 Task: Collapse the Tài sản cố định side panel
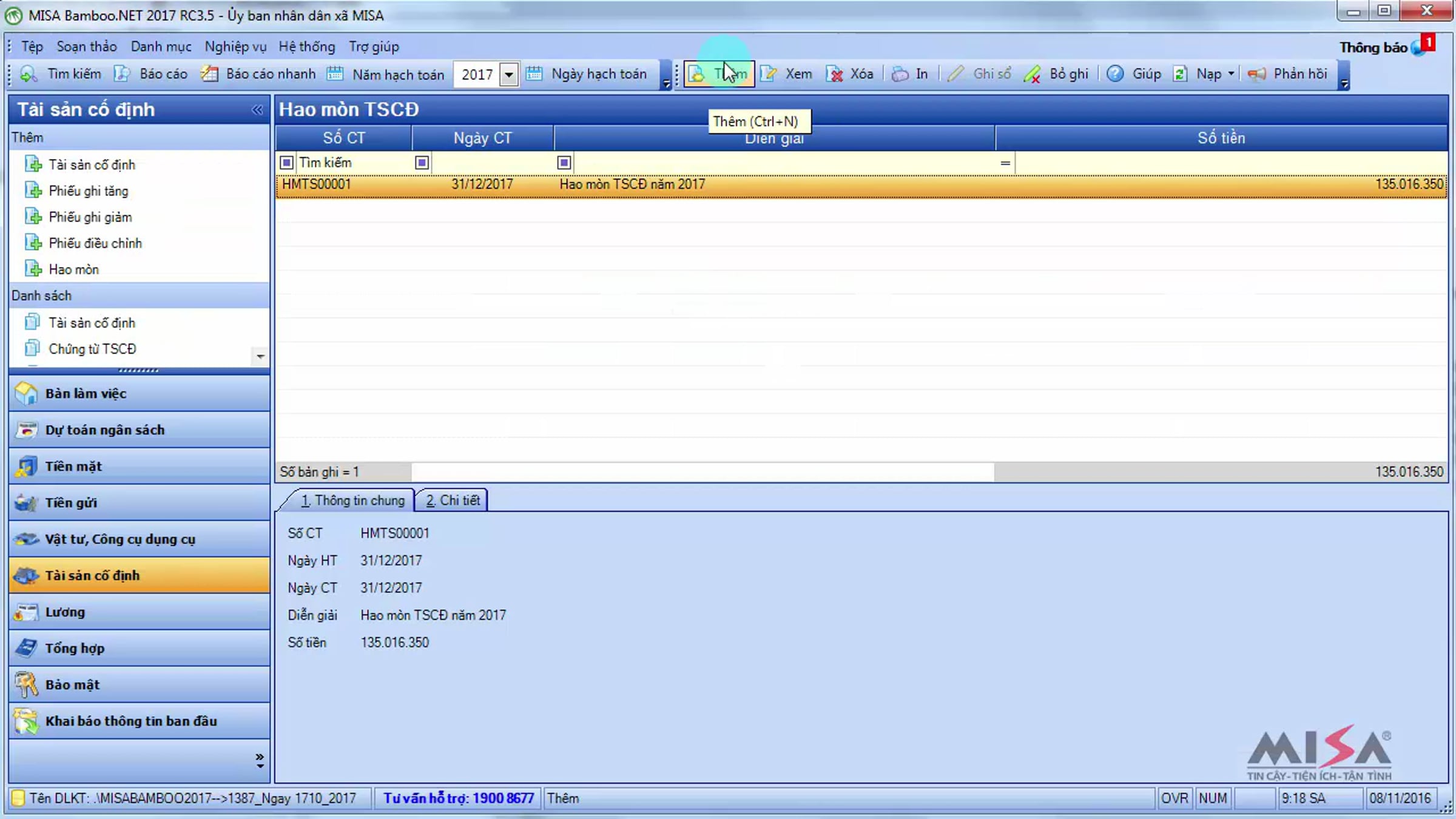tap(257, 110)
